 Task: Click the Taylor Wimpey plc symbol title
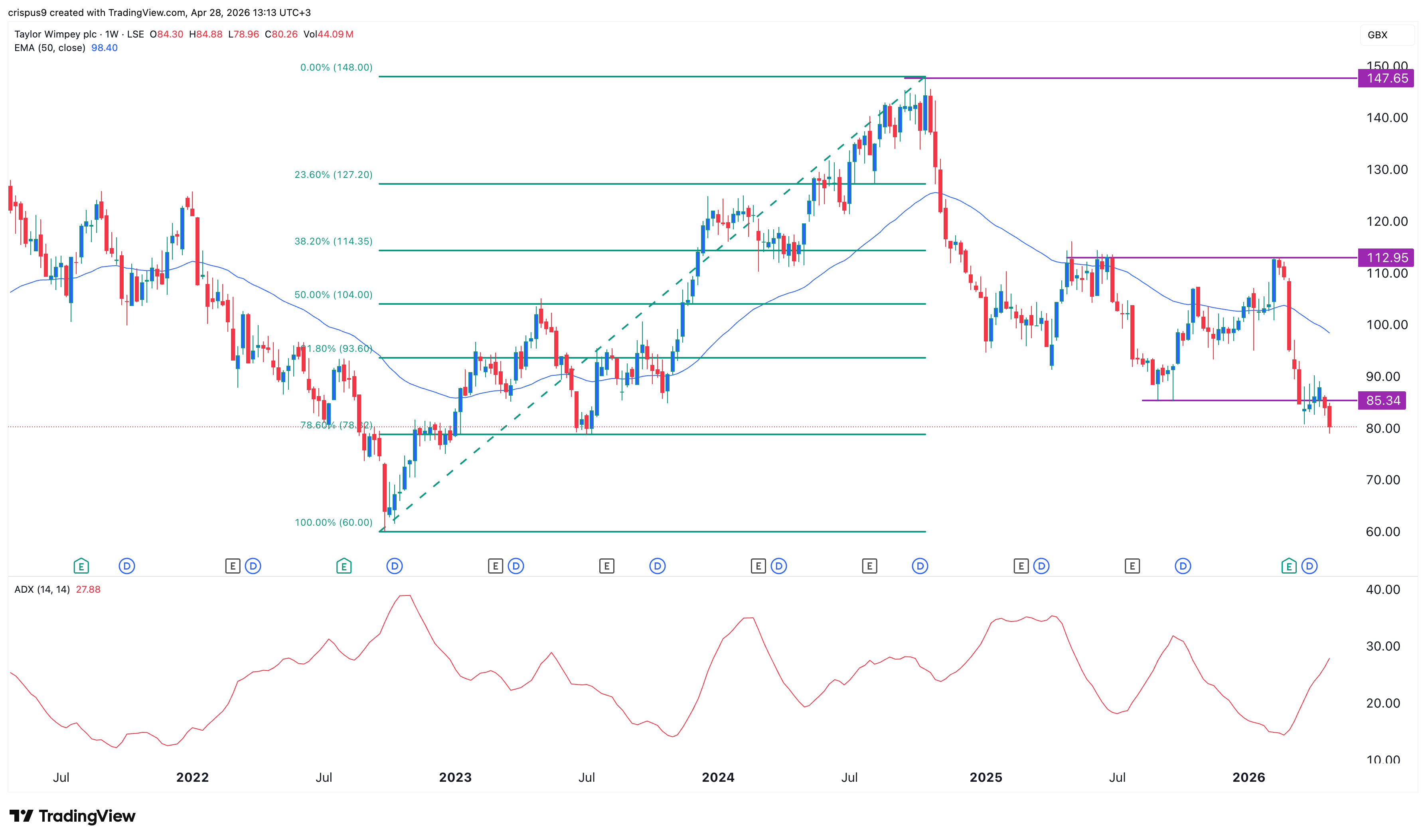coord(55,35)
